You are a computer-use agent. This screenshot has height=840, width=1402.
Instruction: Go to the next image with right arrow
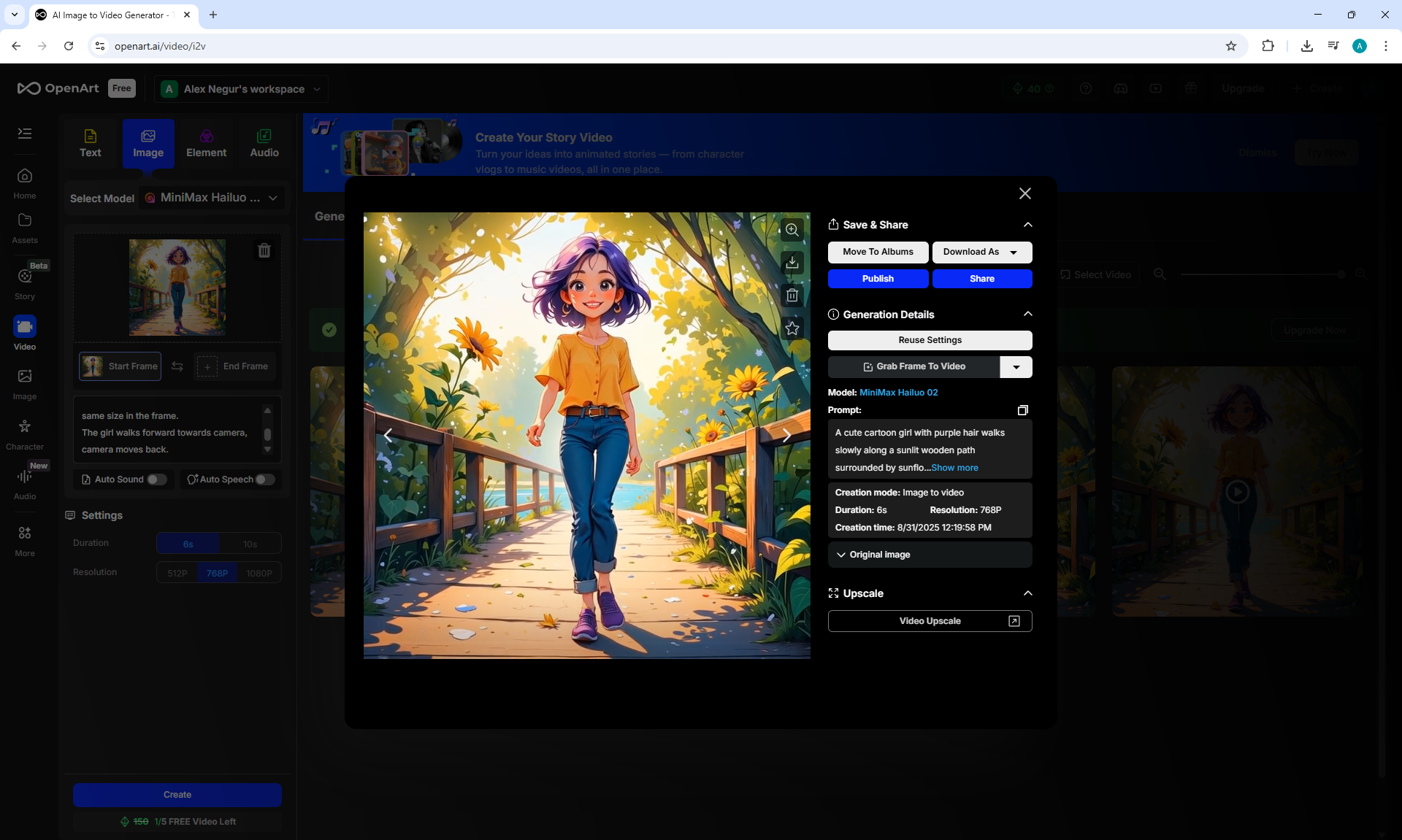coord(786,436)
